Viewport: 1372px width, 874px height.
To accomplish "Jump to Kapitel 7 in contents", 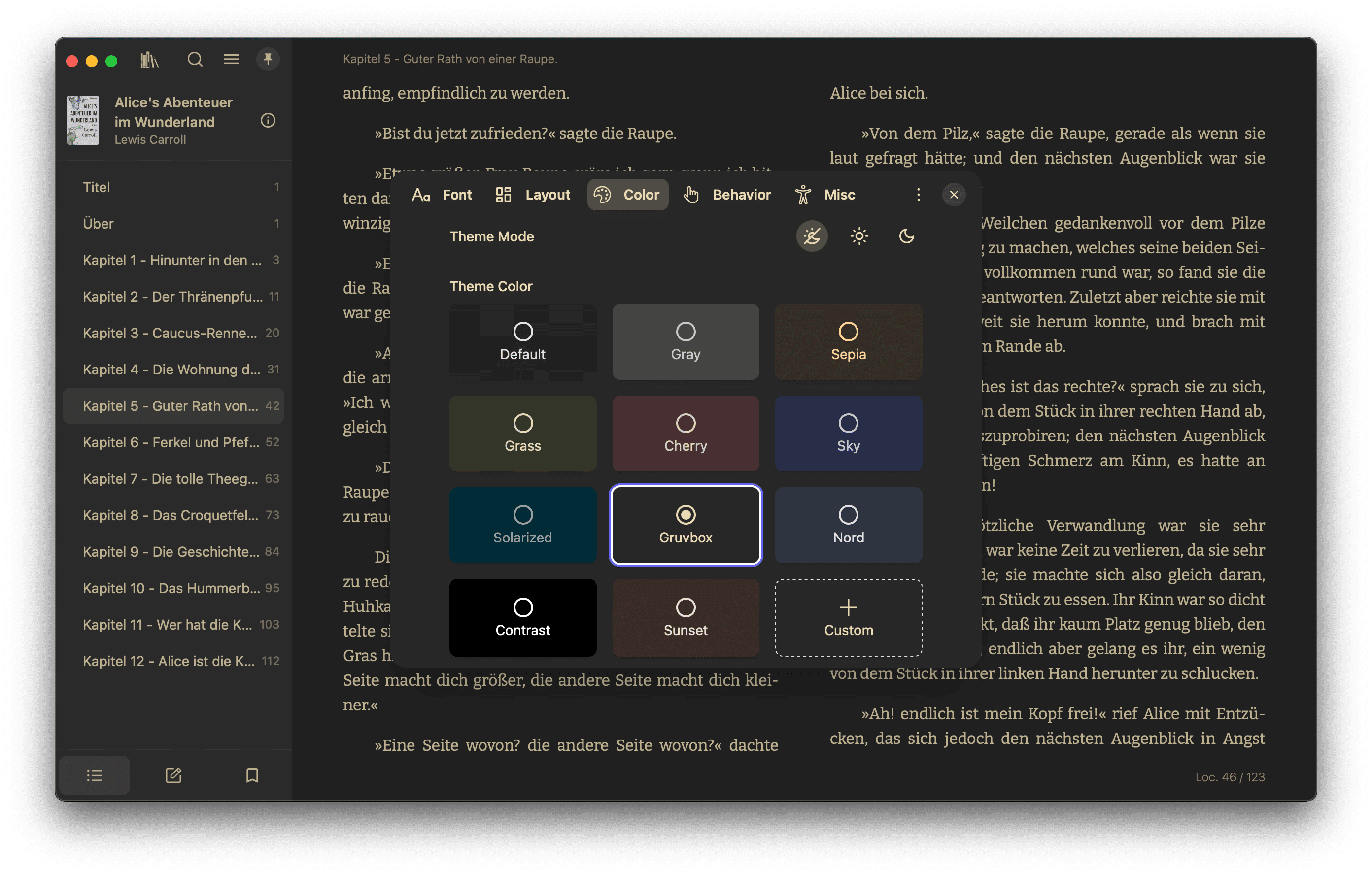I will (171, 478).
